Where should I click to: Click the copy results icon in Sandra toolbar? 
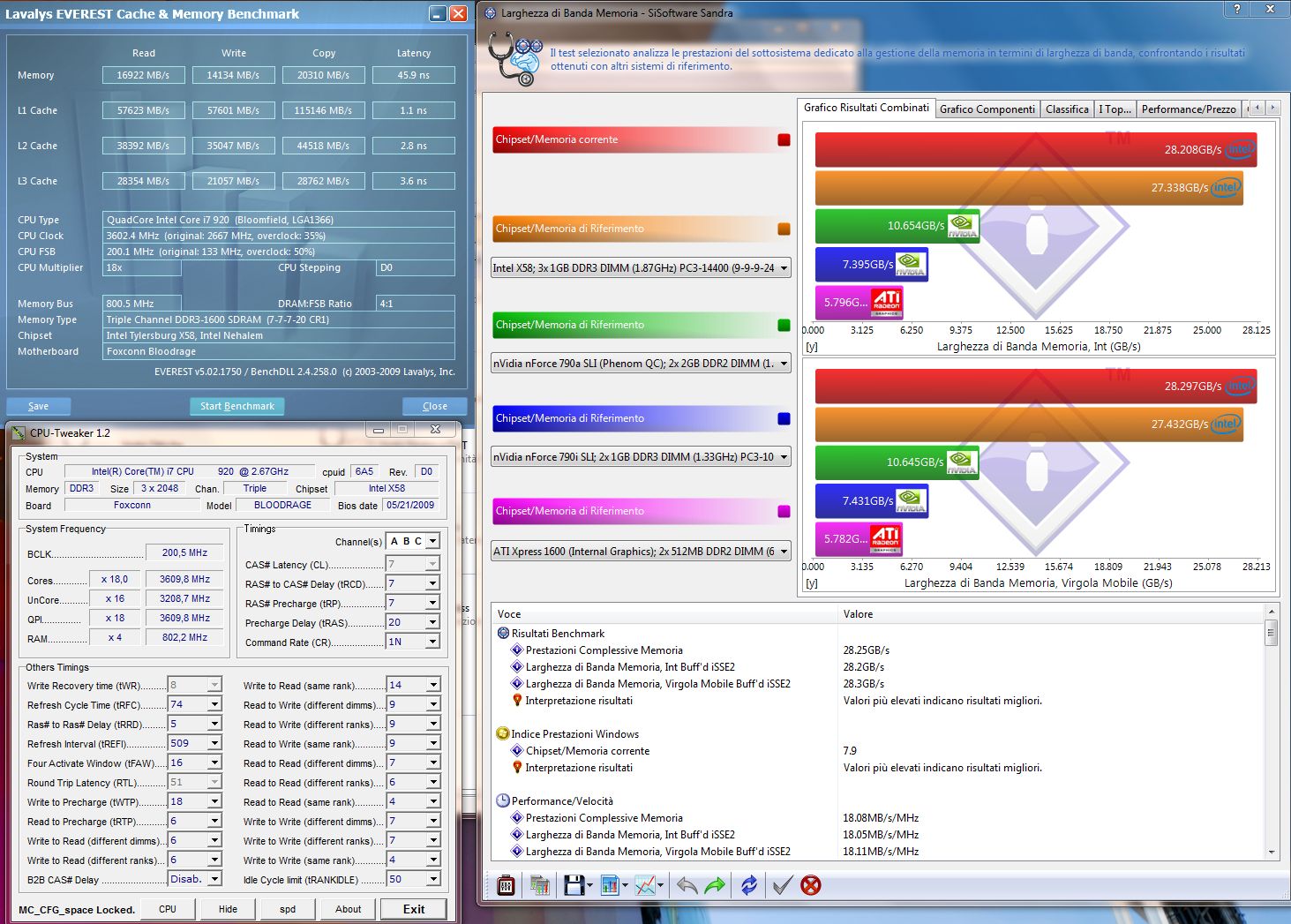(540, 885)
